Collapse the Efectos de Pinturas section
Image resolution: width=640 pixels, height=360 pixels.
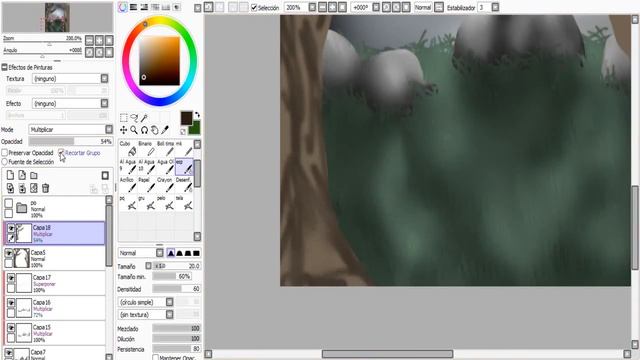pos(4,67)
